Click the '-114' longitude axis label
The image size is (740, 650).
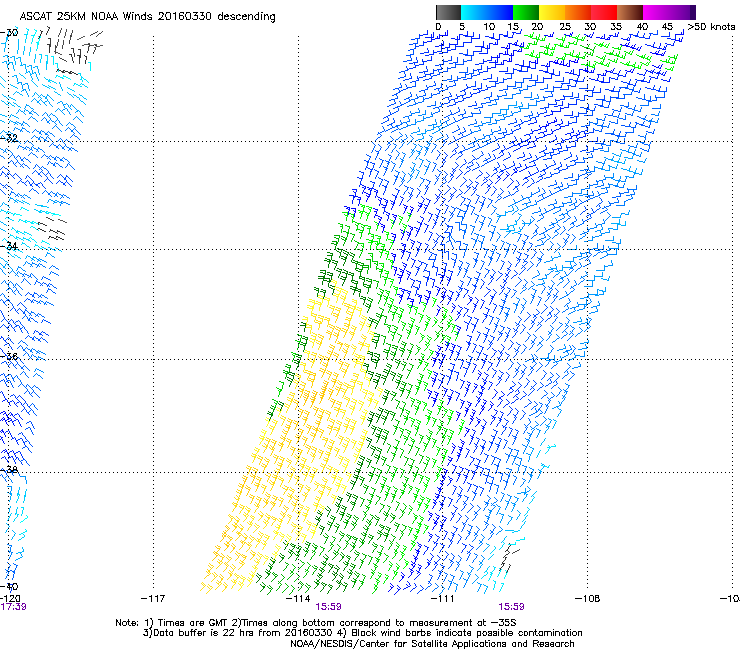298,599
